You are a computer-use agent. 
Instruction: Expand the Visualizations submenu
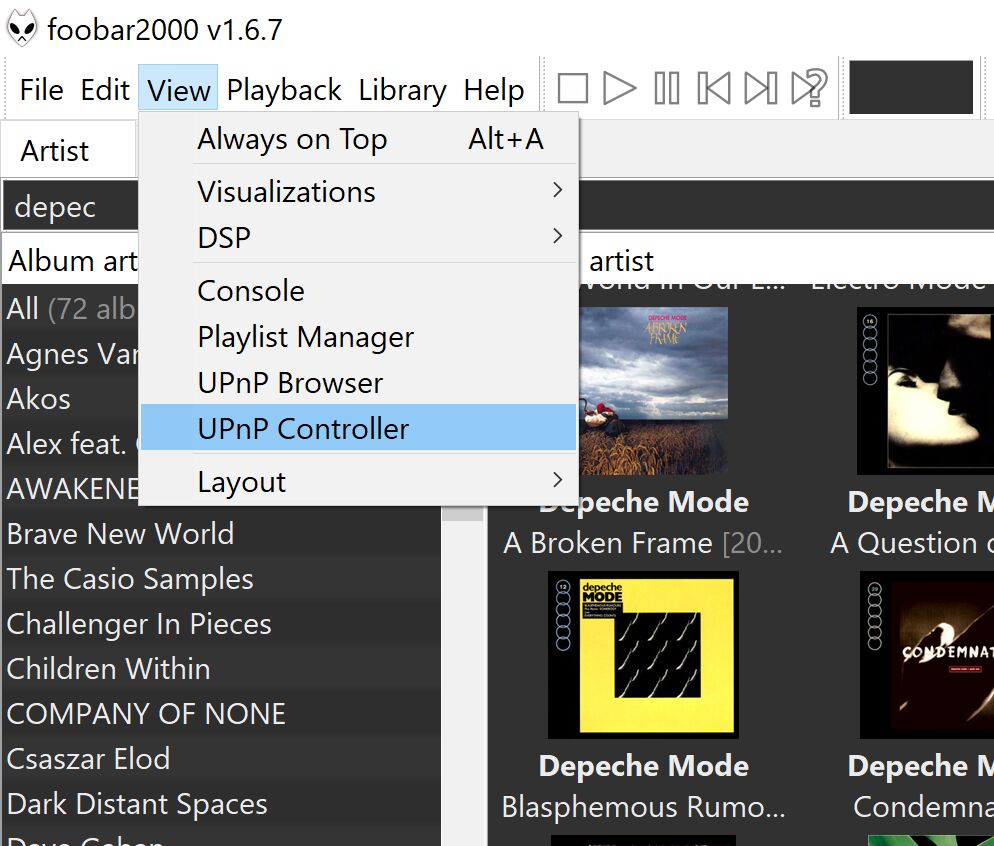point(358,191)
